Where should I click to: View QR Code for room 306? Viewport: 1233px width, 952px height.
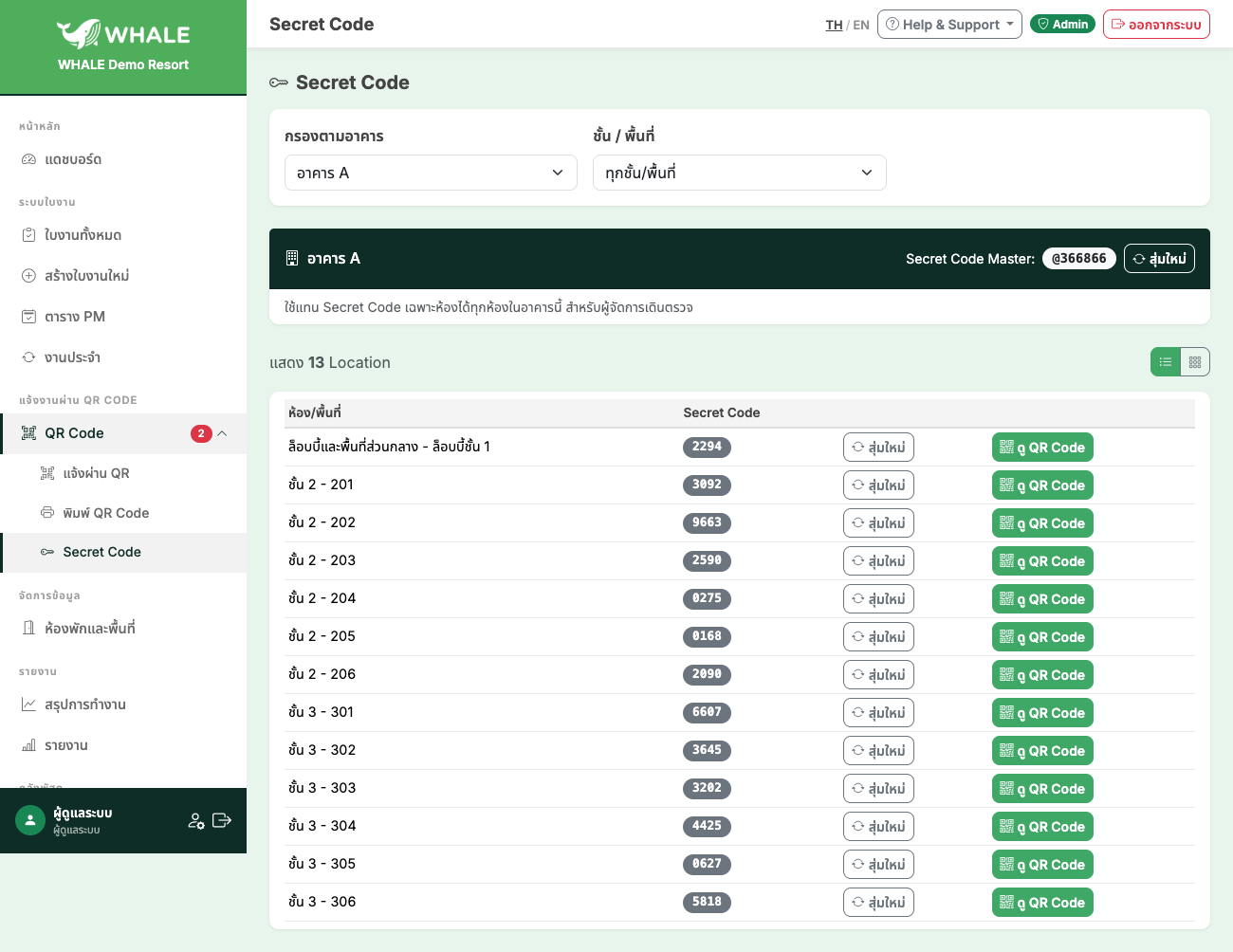(x=1042, y=903)
